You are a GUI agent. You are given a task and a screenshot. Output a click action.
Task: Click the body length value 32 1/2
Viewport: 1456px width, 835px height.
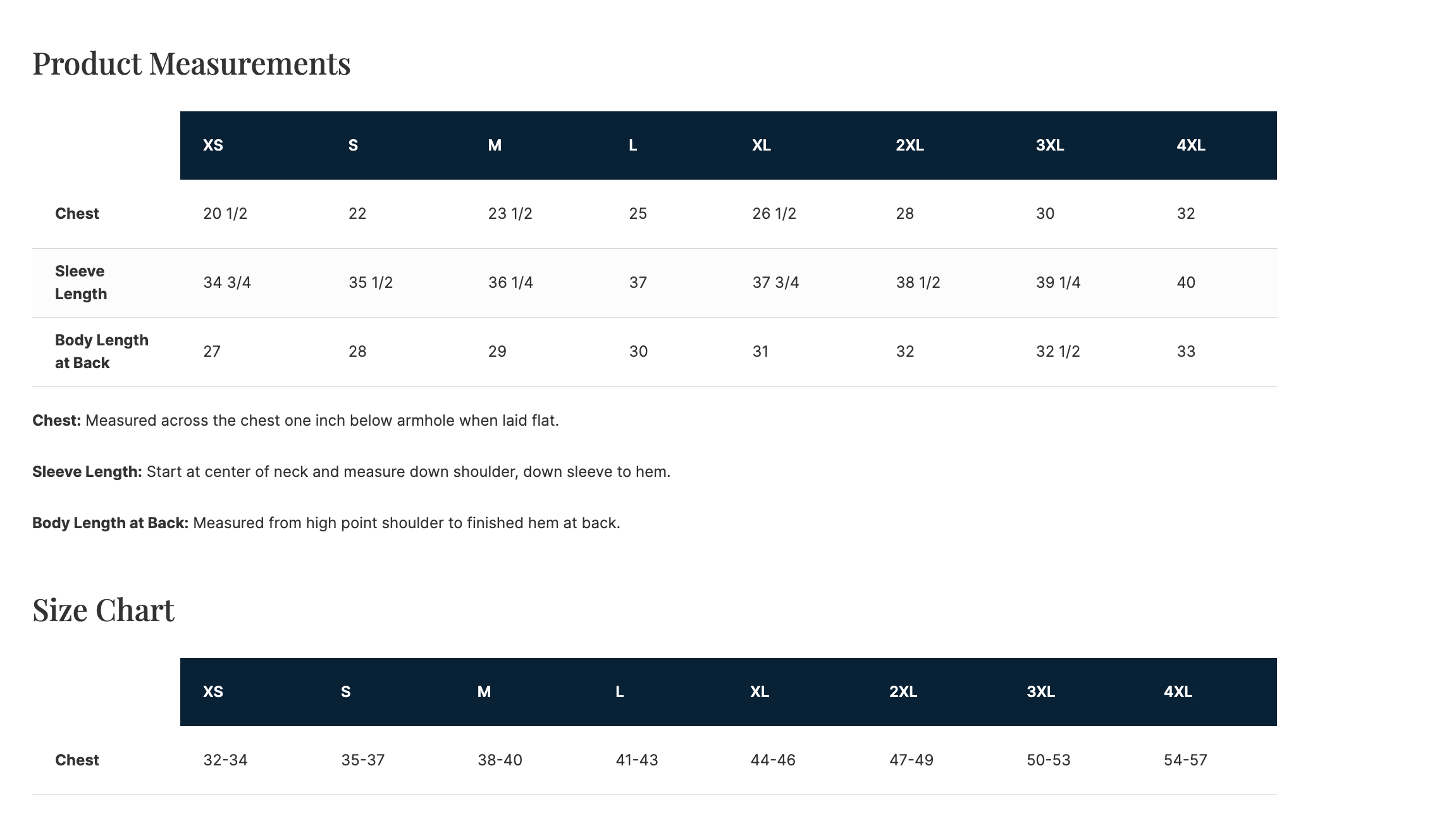tap(1058, 352)
